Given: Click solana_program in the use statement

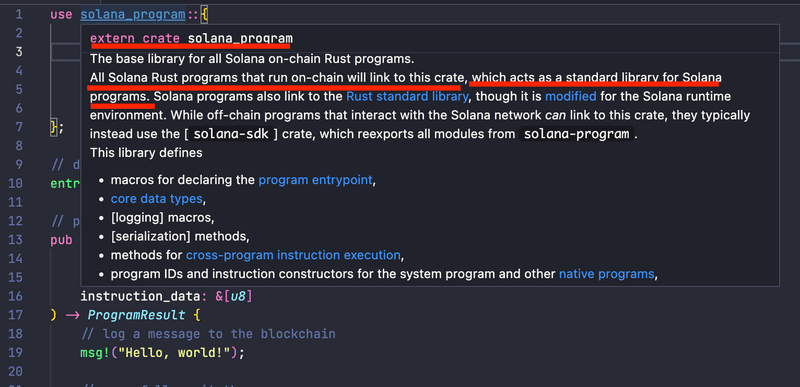Looking at the screenshot, I should 133,15.
